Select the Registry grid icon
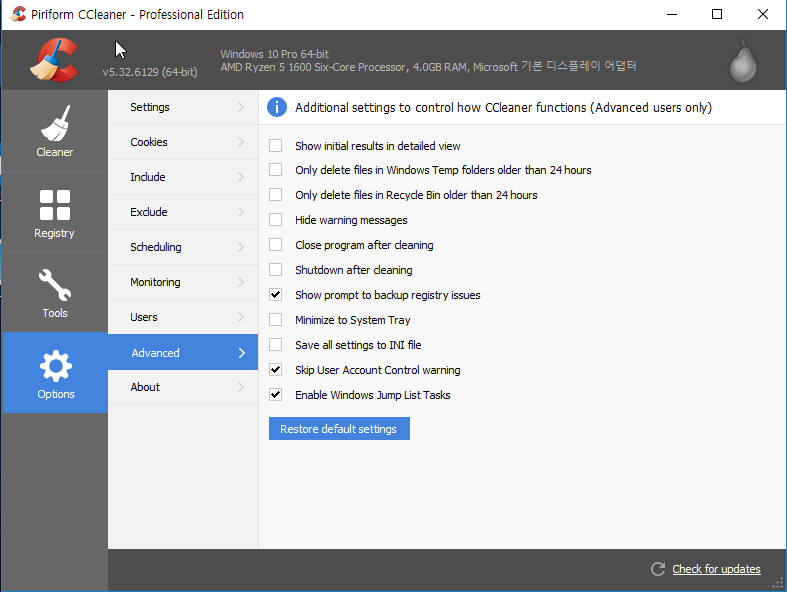 click(x=54, y=205)
